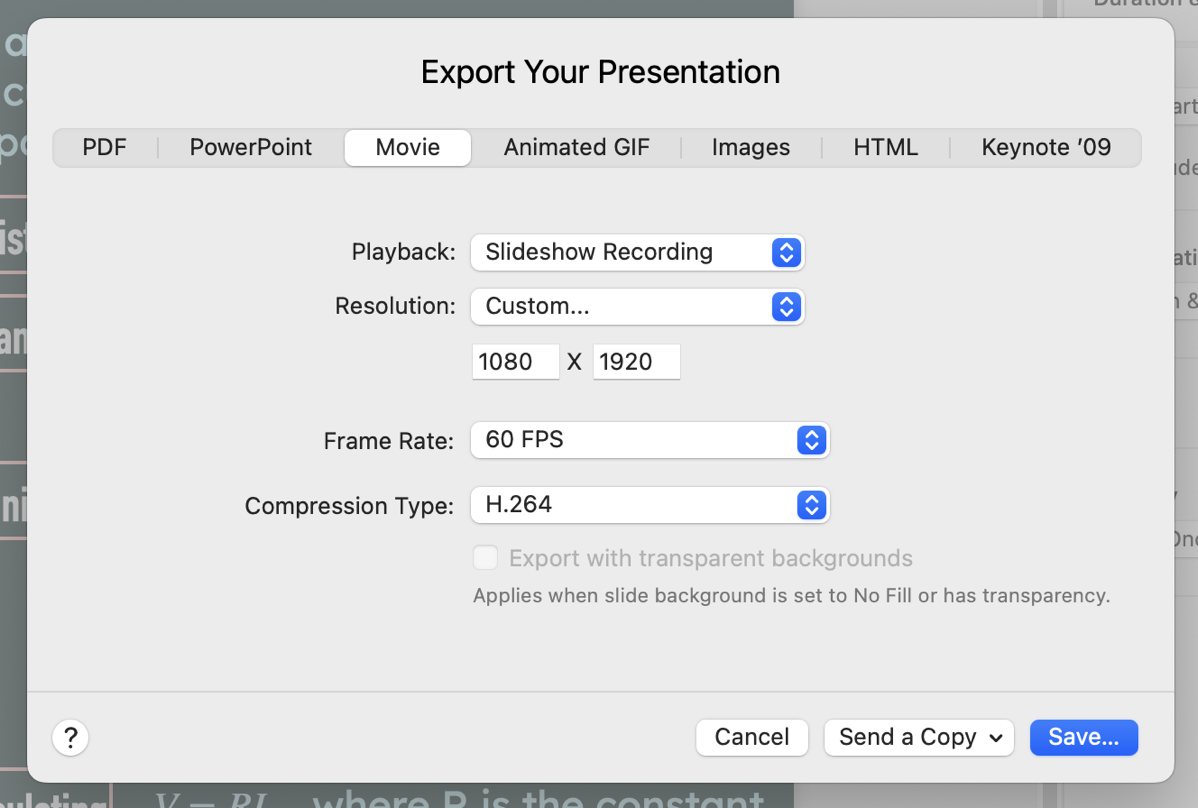The image size is (1198, 808).
Task: Click the resolution height field showing 1920
Action: [636, 362]
